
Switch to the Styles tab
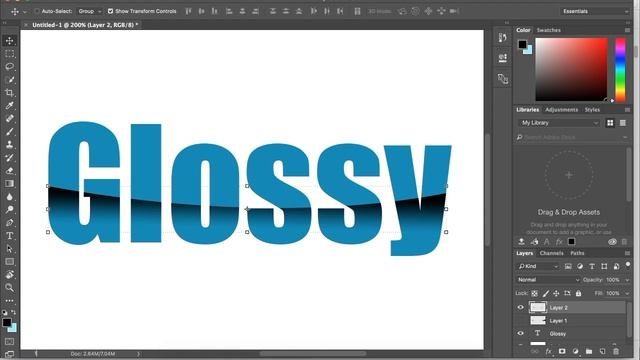[592, 110]
